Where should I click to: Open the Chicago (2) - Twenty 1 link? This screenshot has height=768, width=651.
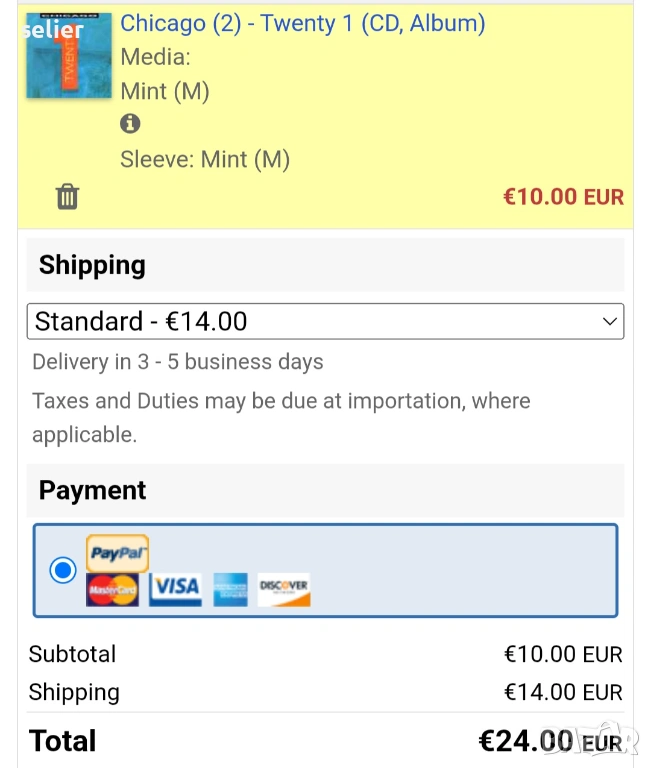tap(302, 23)
